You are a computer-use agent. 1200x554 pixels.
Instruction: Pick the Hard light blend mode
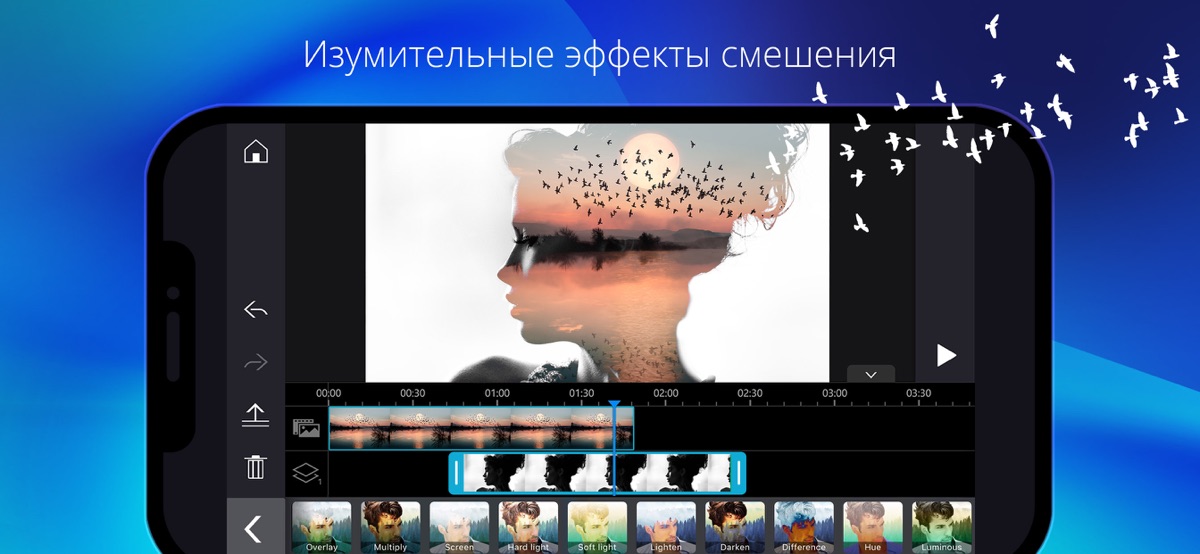(x=528, y=527)
